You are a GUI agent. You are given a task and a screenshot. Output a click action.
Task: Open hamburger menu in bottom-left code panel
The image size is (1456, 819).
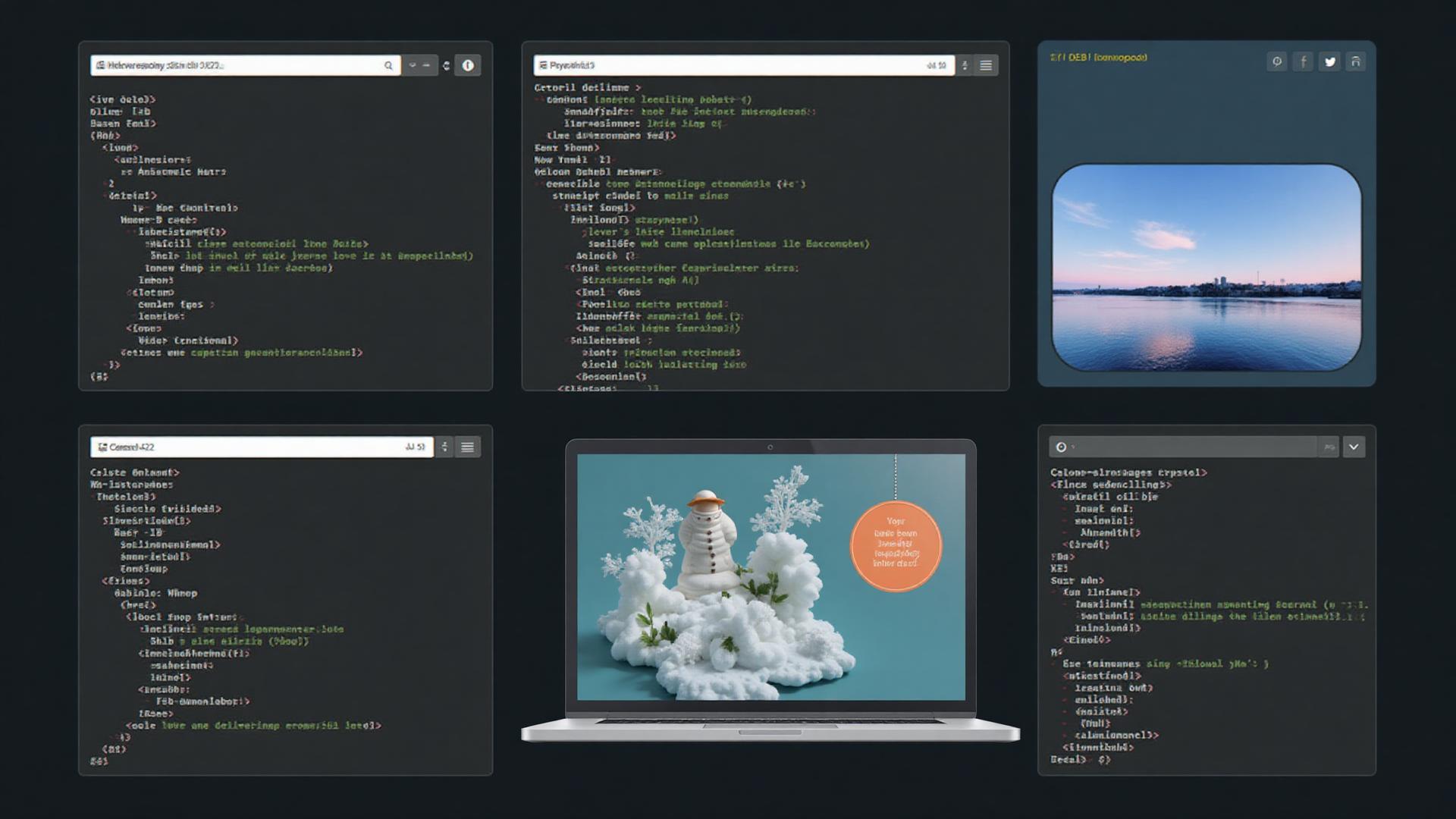click(468, 447)
